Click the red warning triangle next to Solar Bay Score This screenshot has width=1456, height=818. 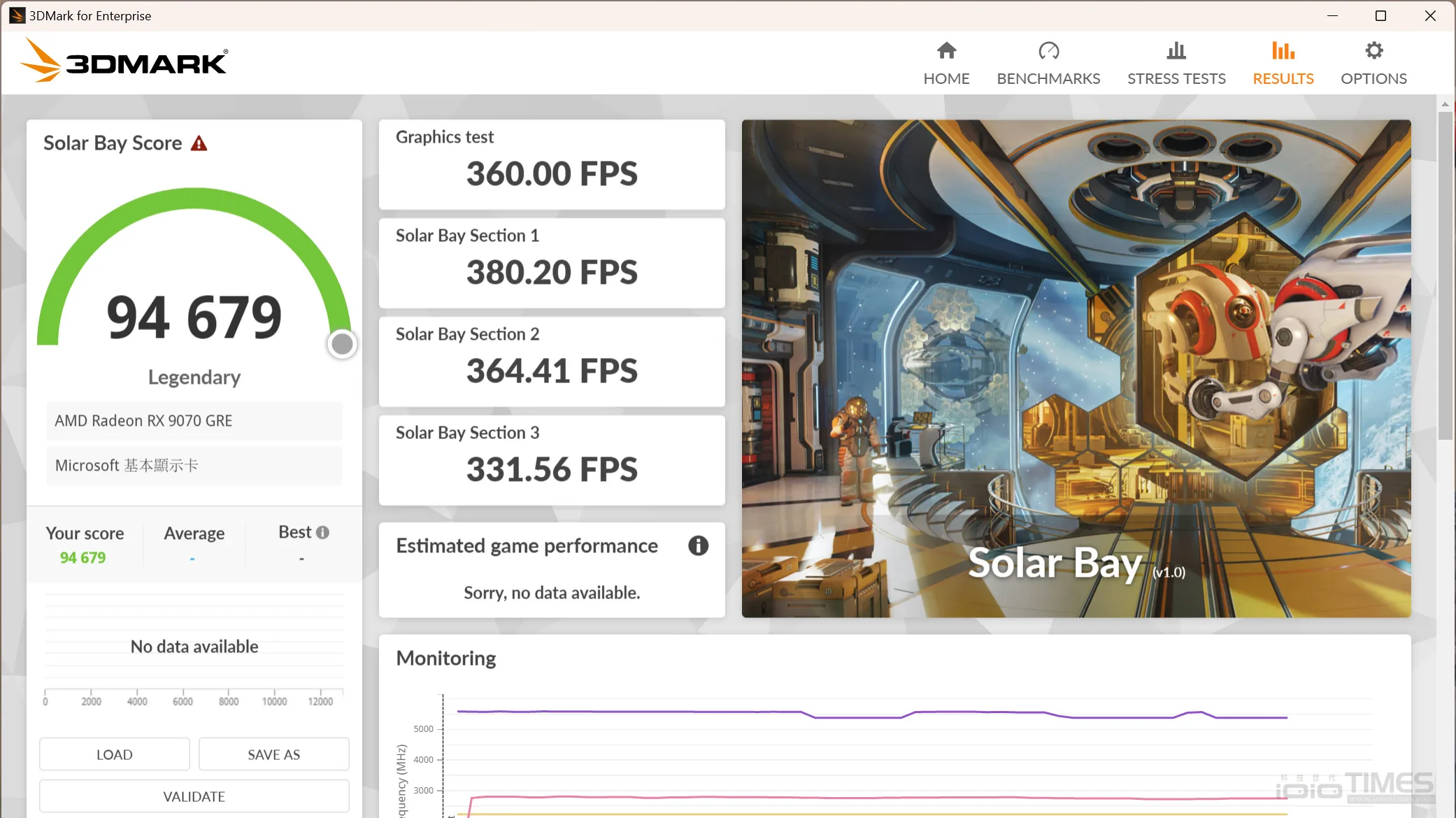click(199, 143)
